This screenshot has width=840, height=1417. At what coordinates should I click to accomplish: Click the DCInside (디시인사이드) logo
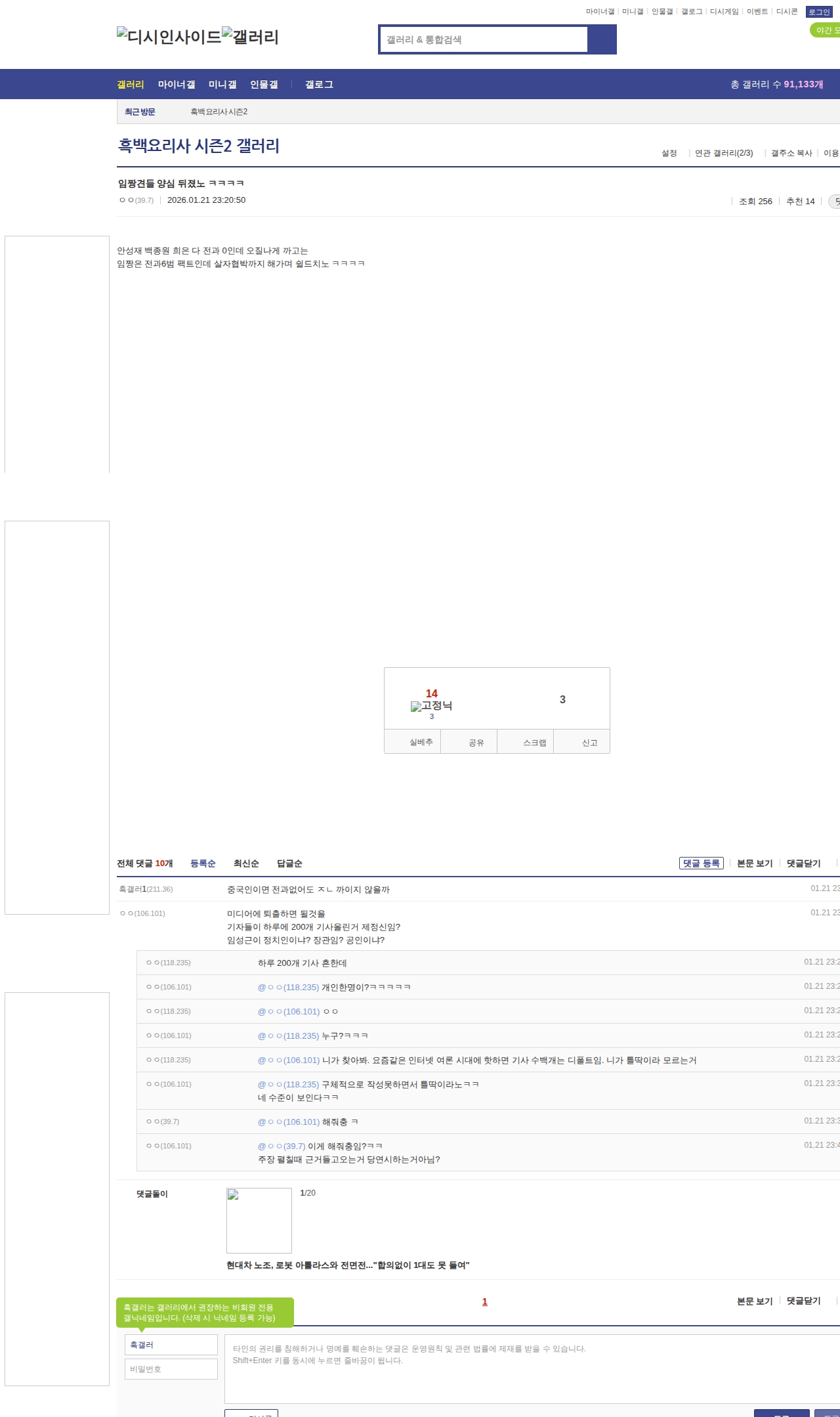(169, 37)
